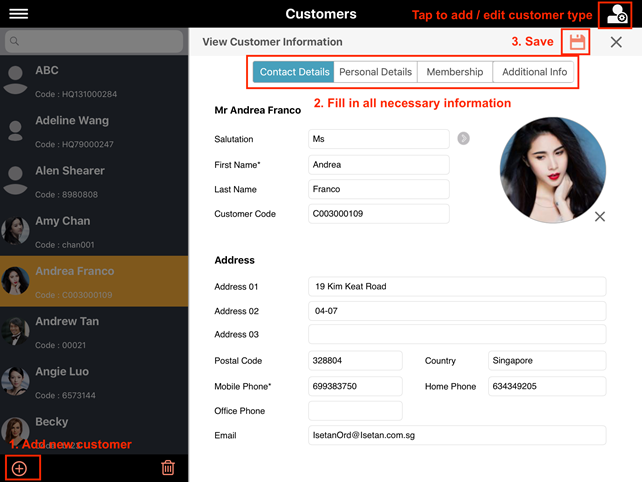Viewport: 642px width, 482px height.
Task: Click Amy Chan's avatar thumbnail
Action: point(15,231)
